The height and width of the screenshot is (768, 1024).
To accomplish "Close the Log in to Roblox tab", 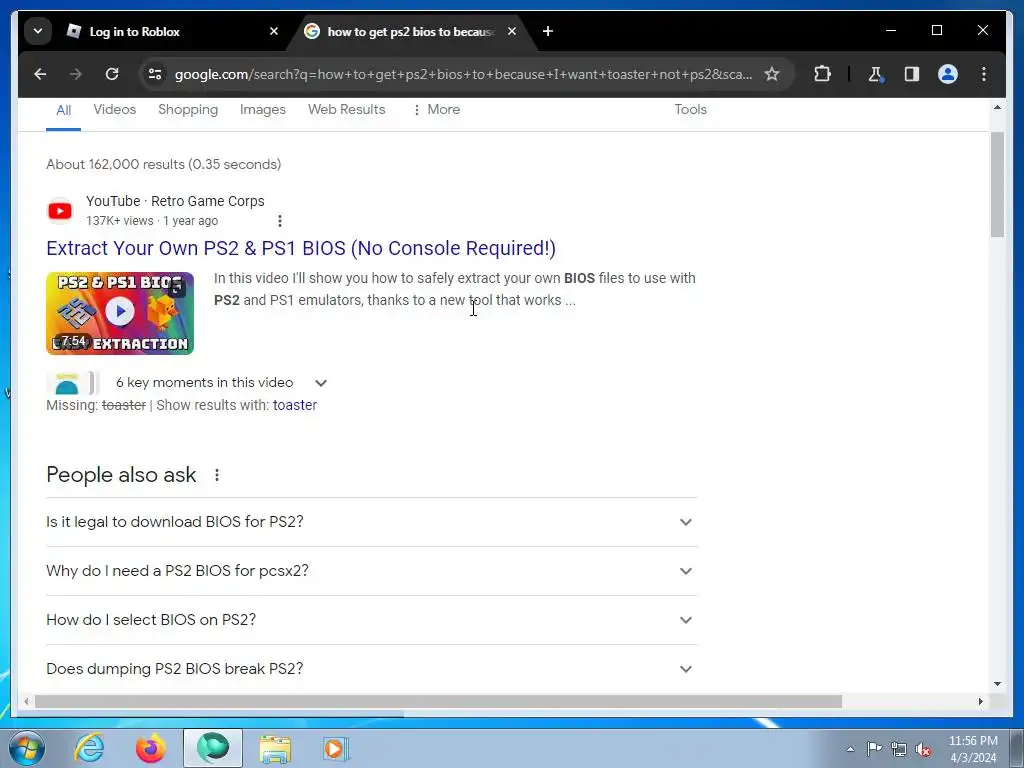I will pyautogui.click(x=274, y=31).
